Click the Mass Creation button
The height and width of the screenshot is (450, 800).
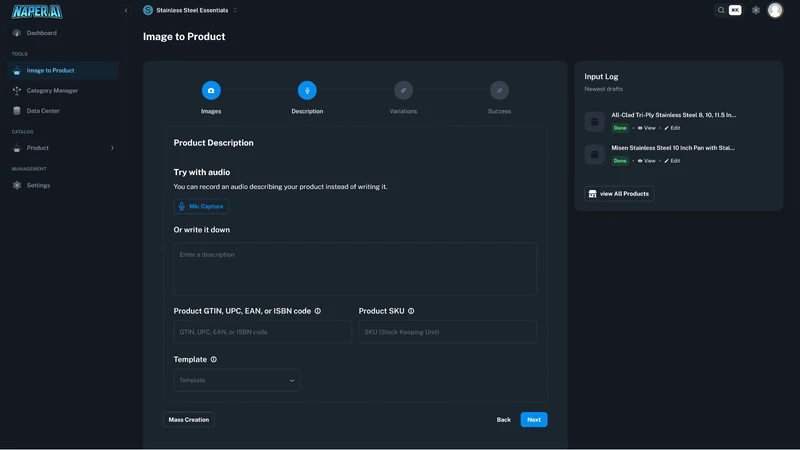tap(189, 419)
